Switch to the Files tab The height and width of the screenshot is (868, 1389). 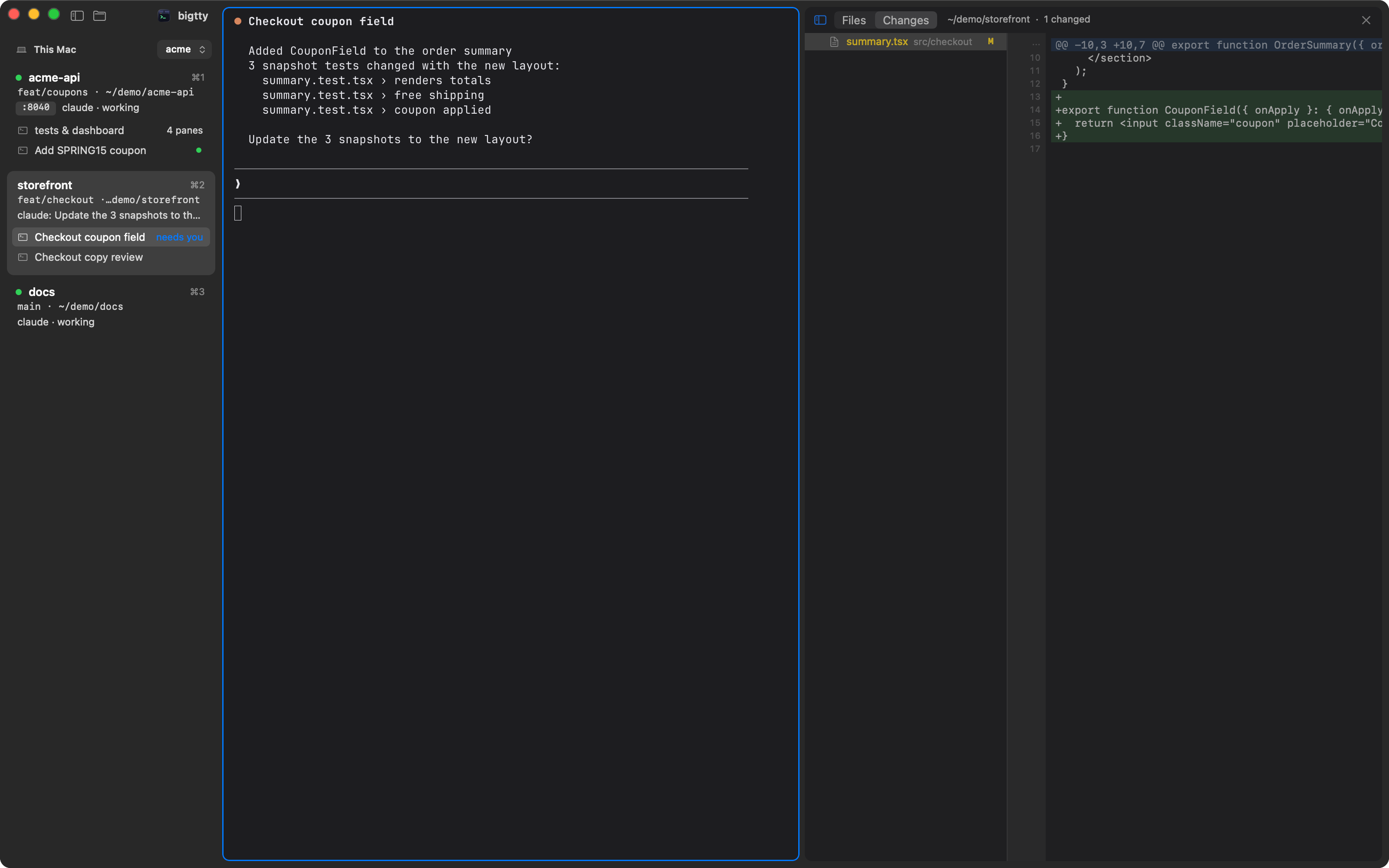[853, 20]
